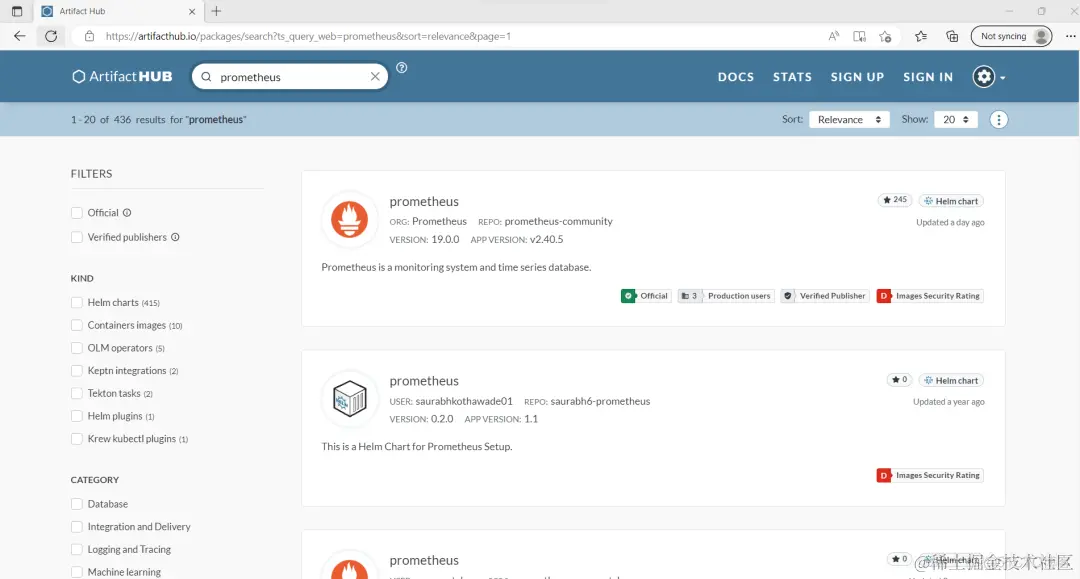Open a new browser tab
The width and height of the screenshot is (1080, 579).
point(216,11)
